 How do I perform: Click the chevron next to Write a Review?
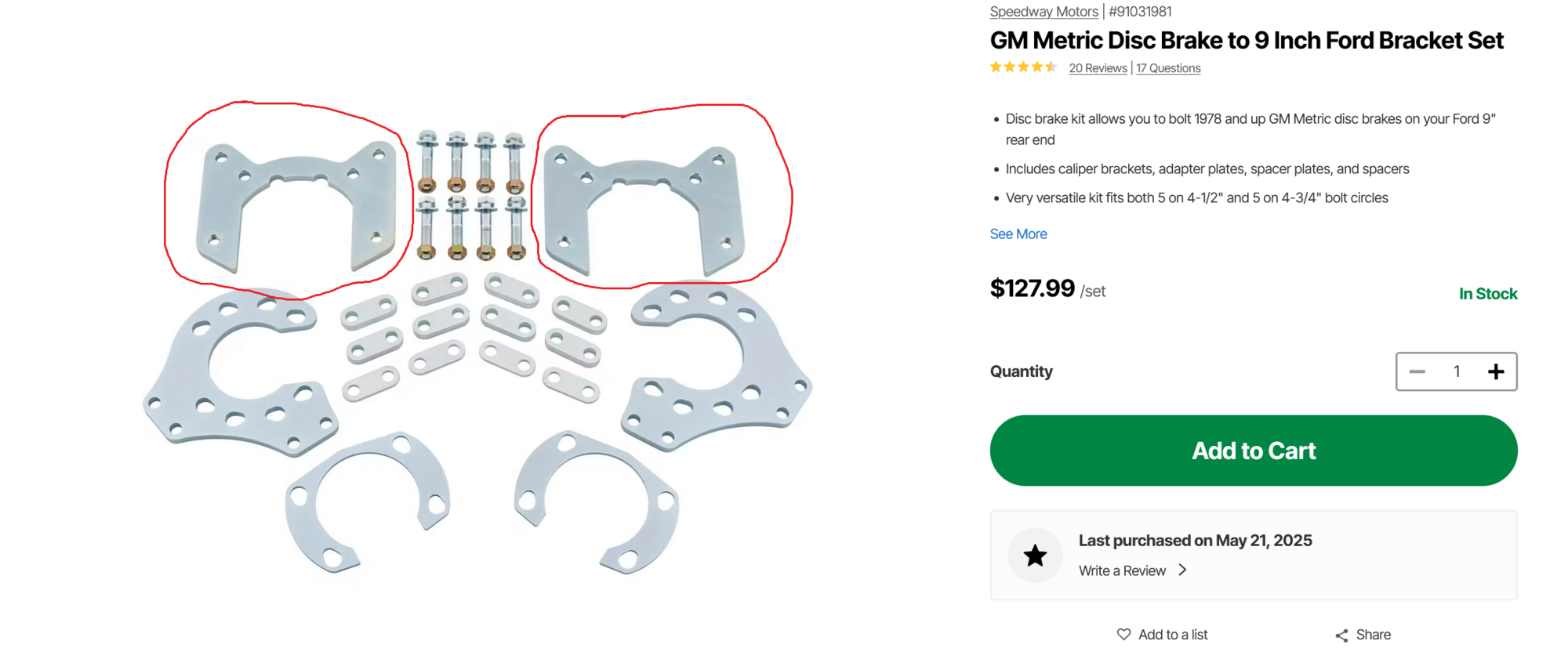click(1182, 570)
